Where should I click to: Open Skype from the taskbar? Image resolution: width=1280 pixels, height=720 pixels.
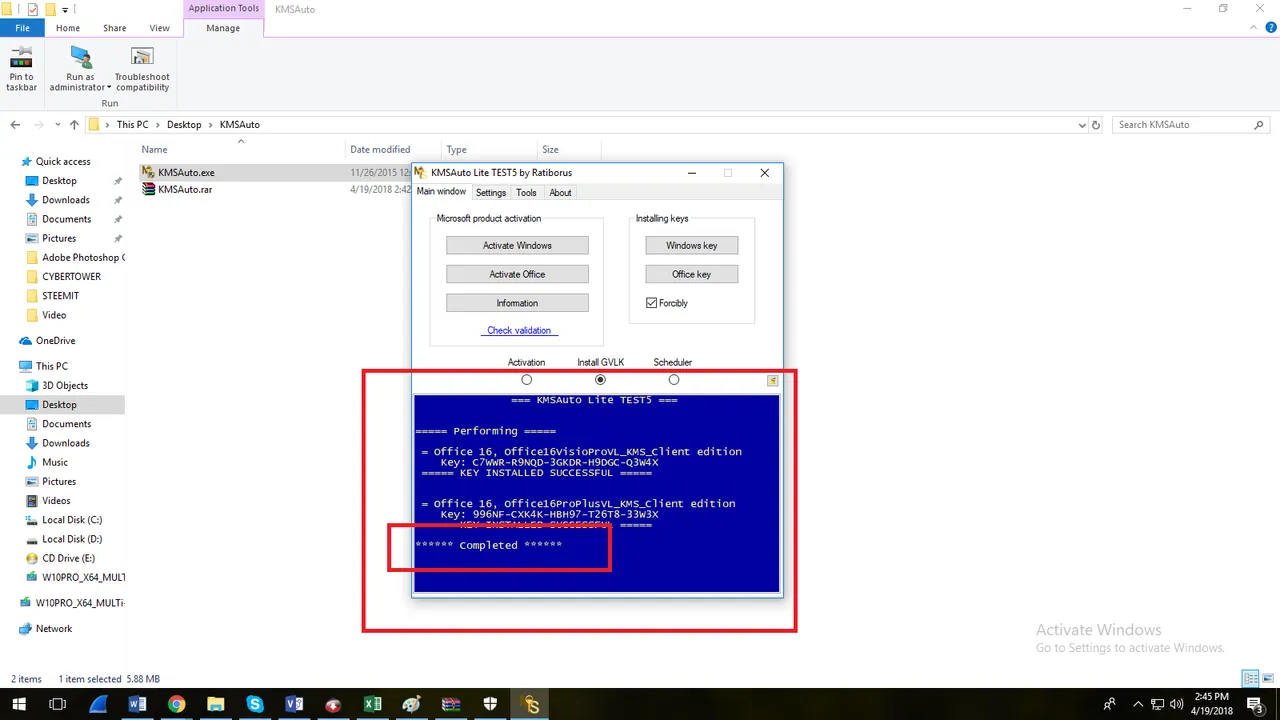pyautogui.click(x=254, y=704)
